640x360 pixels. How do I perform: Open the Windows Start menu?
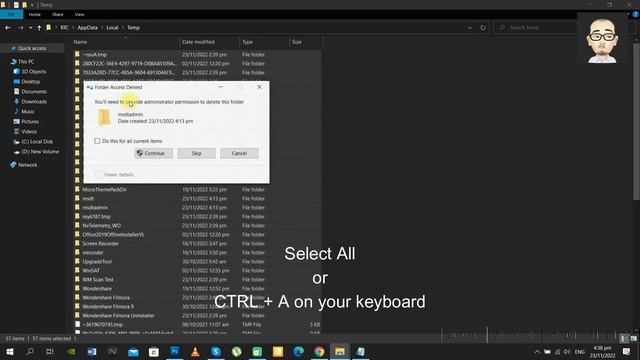click(9, 351)
